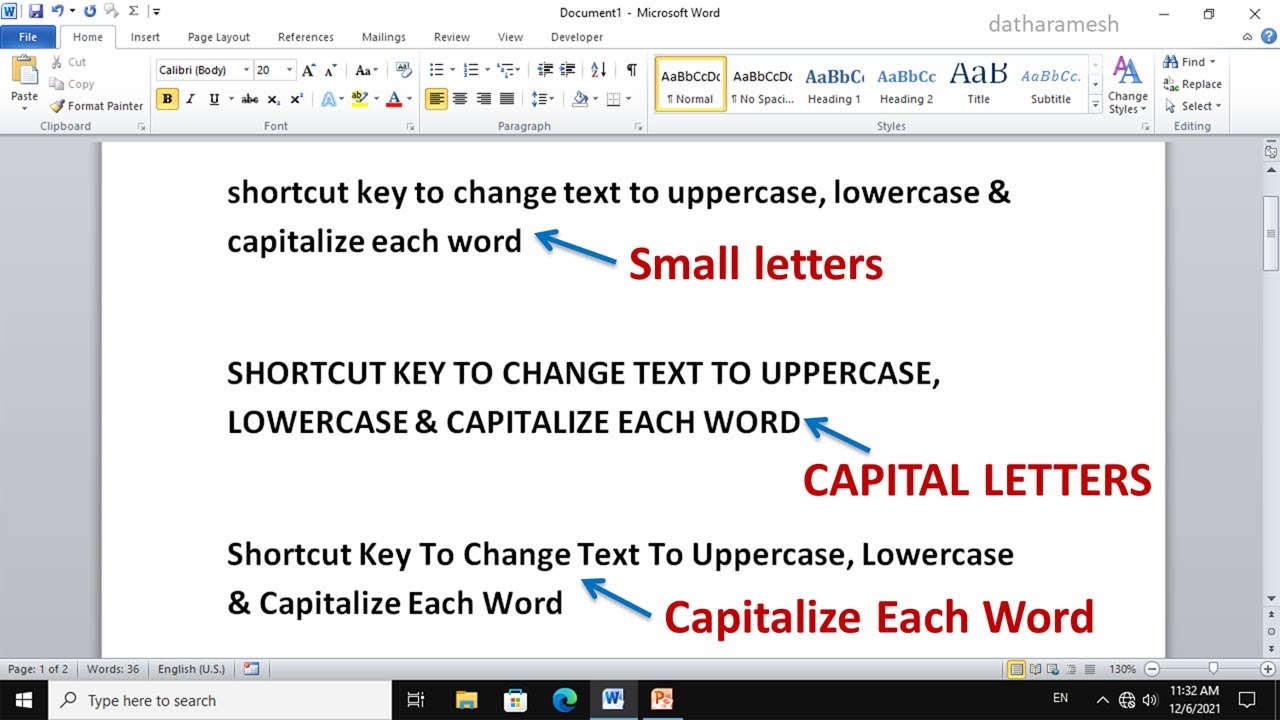Click Undo arrow in Quick Access Toolbar
Viewport: 1280px width, 720px height.
click(59, 12)
